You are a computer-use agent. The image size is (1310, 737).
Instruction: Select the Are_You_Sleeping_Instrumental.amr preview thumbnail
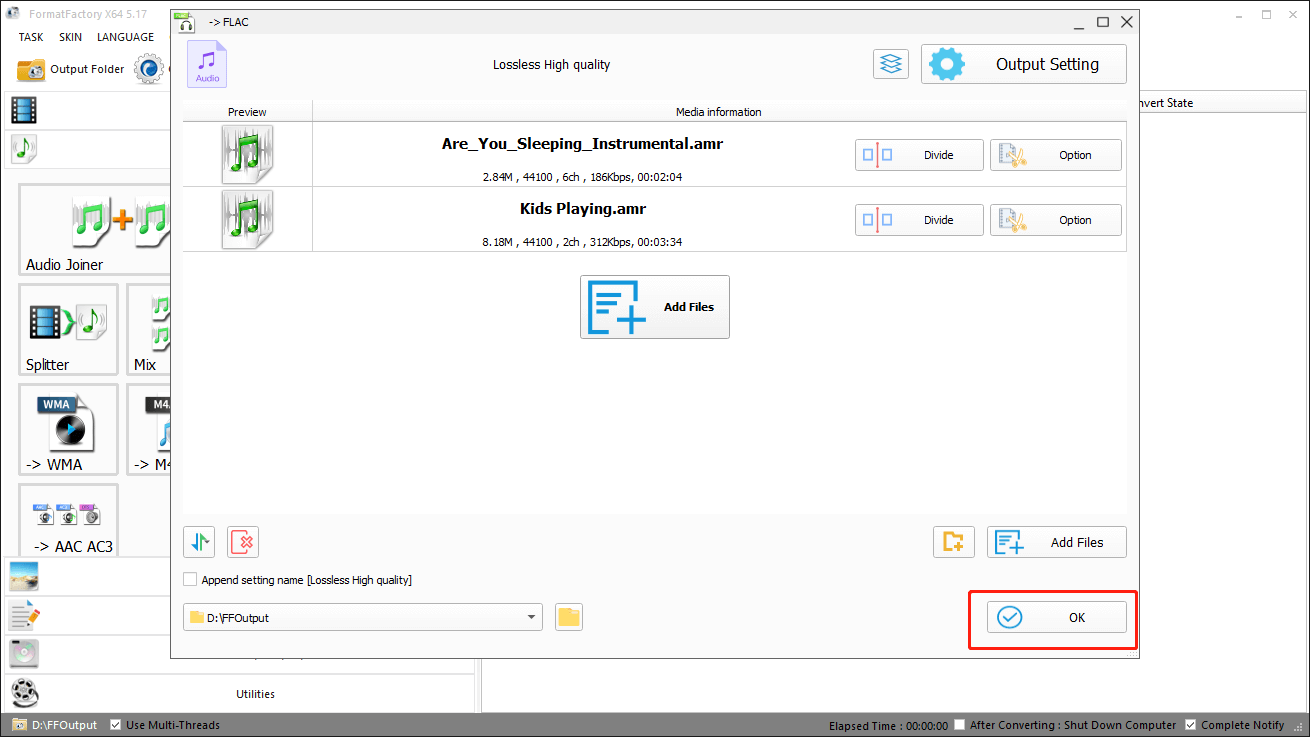pyautogui.click(x=247, y=154)
